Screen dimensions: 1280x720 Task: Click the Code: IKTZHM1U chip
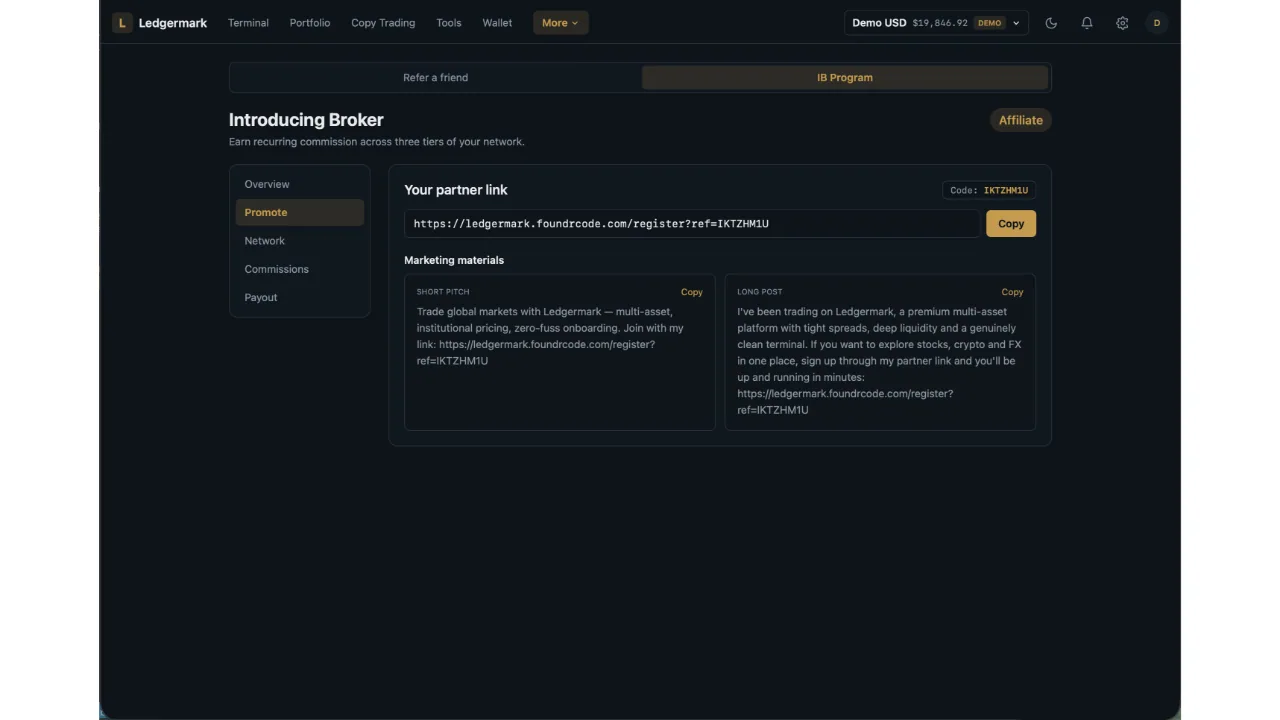point(989,190)
